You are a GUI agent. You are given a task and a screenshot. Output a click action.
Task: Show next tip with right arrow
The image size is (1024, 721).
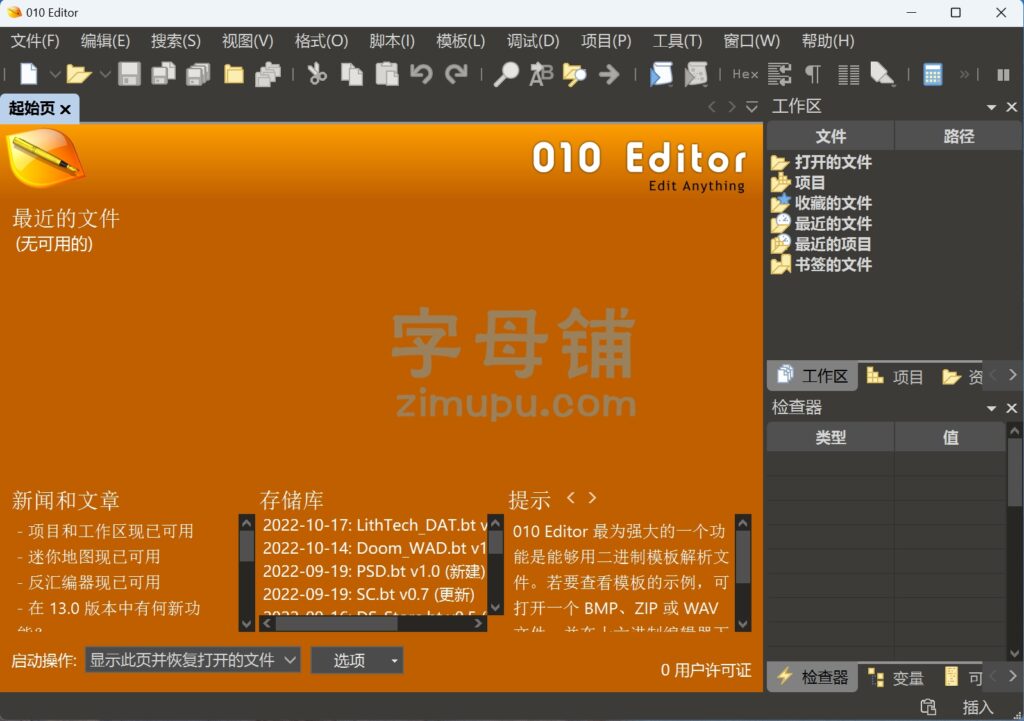[592, 498]
